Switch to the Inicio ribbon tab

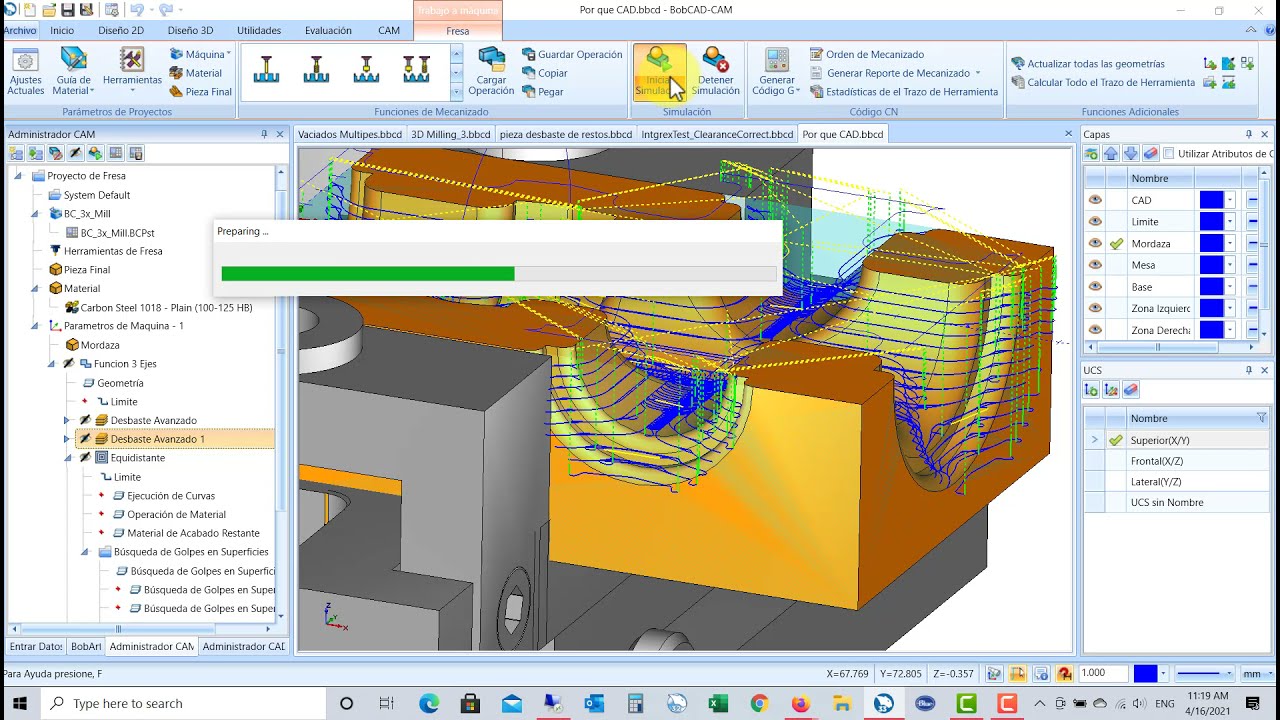pos(62,30)
